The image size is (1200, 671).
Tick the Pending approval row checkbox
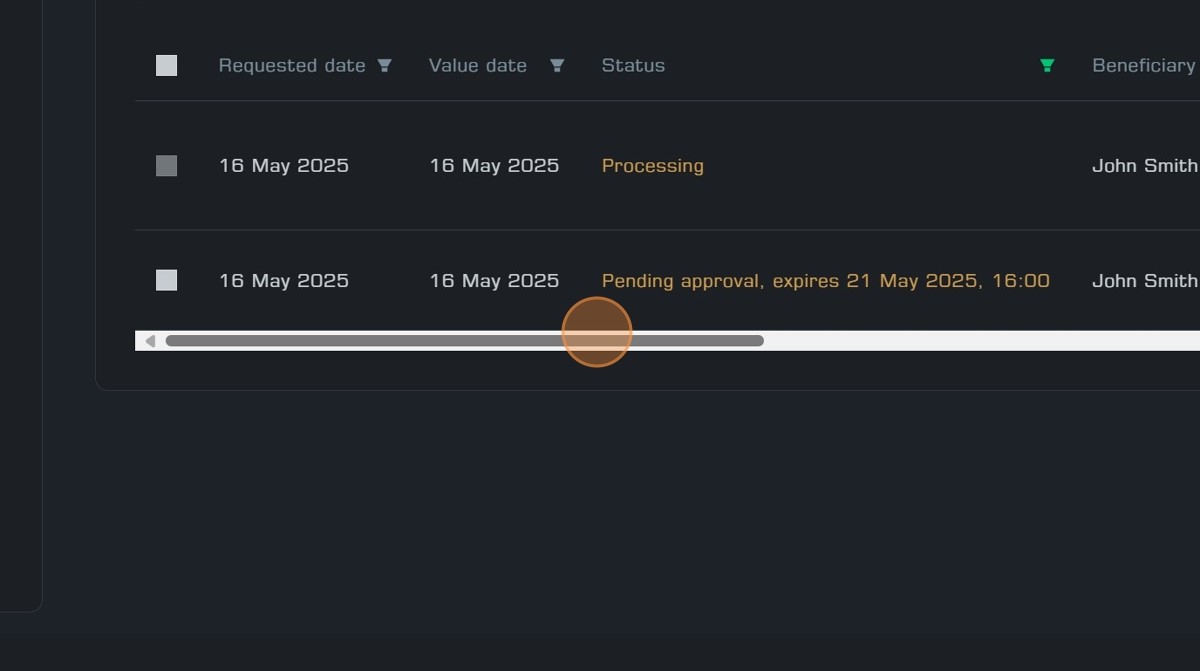[x=167, y=281]
